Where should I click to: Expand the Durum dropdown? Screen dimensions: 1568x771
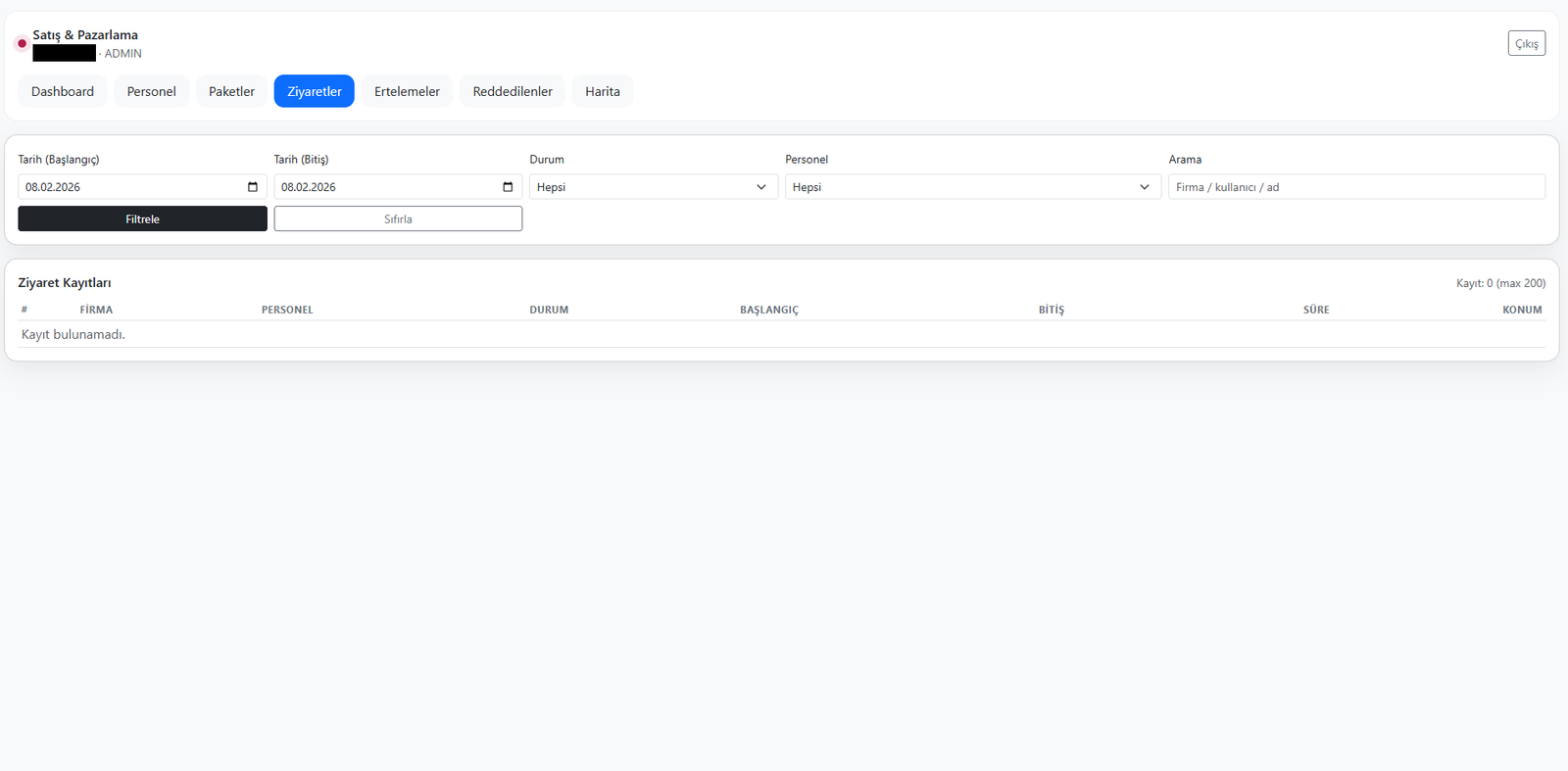(653, 187)
